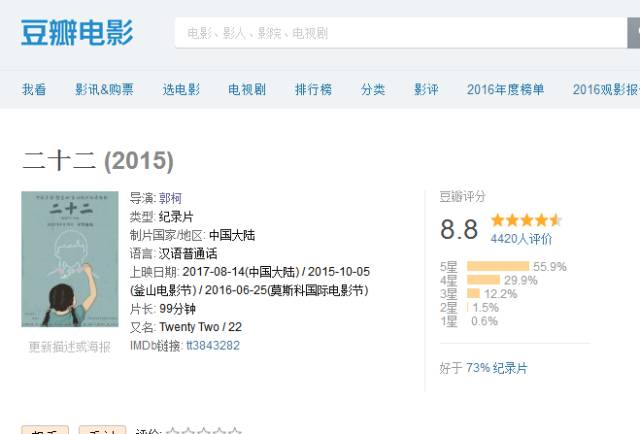This screenshot has width=640, height=434.
Task: Open the 我看 navigation tab
Action: 34,89
